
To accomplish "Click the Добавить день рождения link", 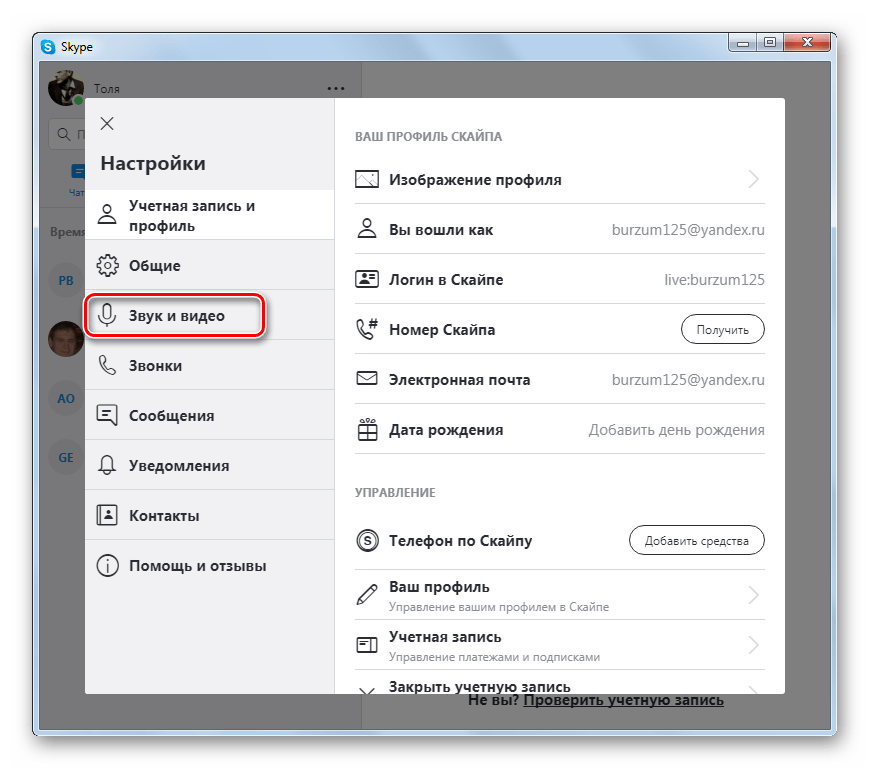I will pos(676,430).
